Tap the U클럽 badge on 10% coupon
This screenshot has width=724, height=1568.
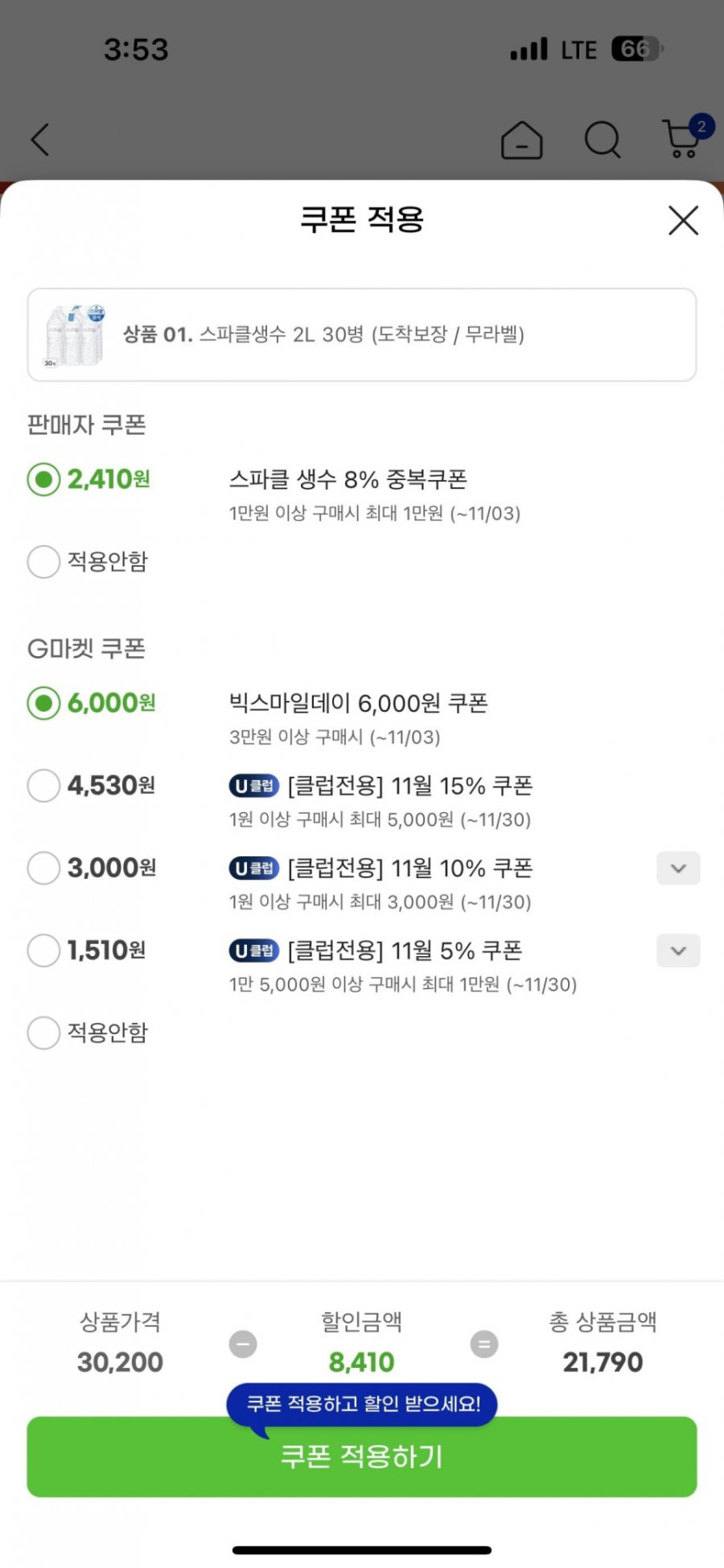[253, 869]
